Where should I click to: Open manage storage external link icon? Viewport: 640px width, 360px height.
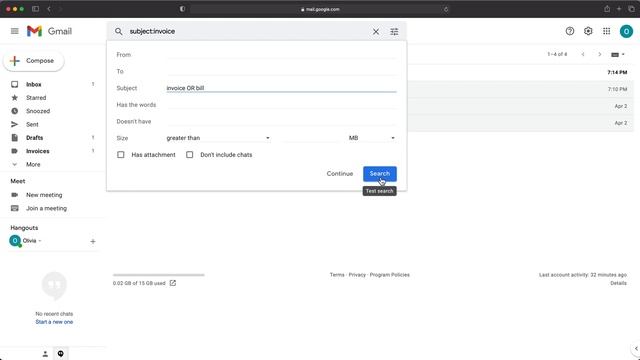point(173,283)
